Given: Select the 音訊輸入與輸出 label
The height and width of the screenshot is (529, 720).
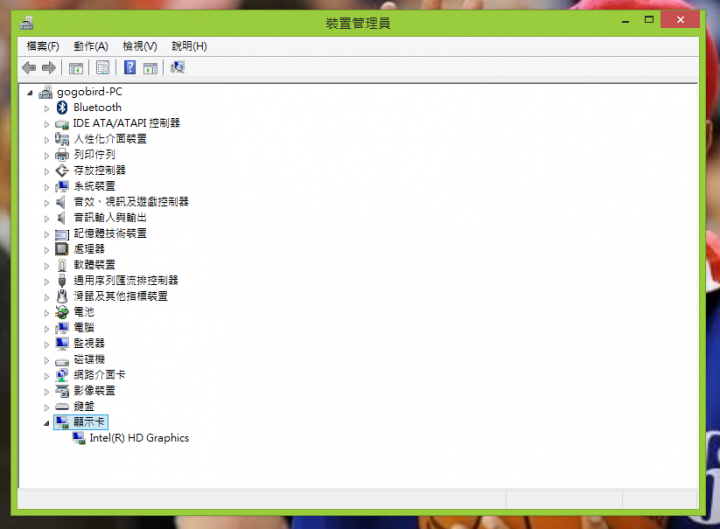Looking at the screenshot, I should (110, 217).
